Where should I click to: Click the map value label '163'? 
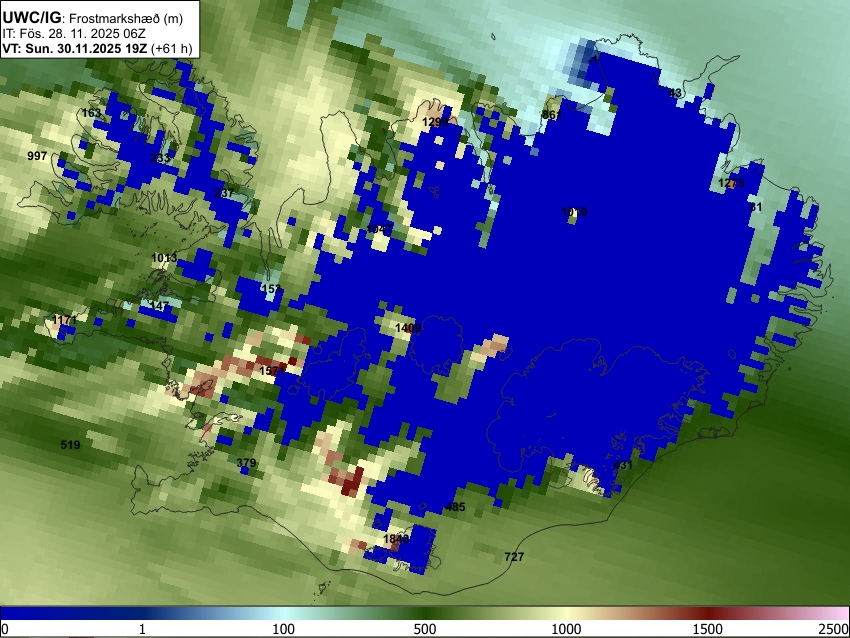click(91, 113)
